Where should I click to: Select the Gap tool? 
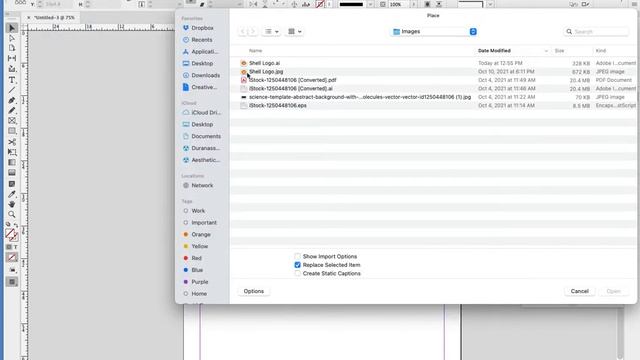click(12, 59)
